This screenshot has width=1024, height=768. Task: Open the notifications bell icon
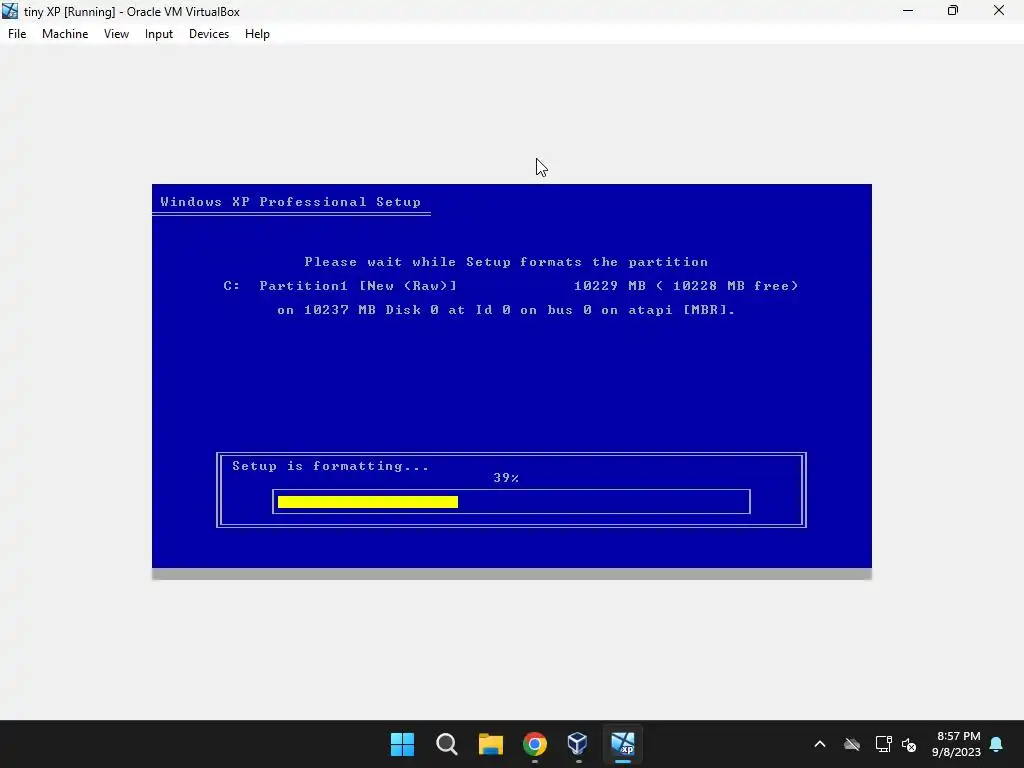[x=997, y=744]
